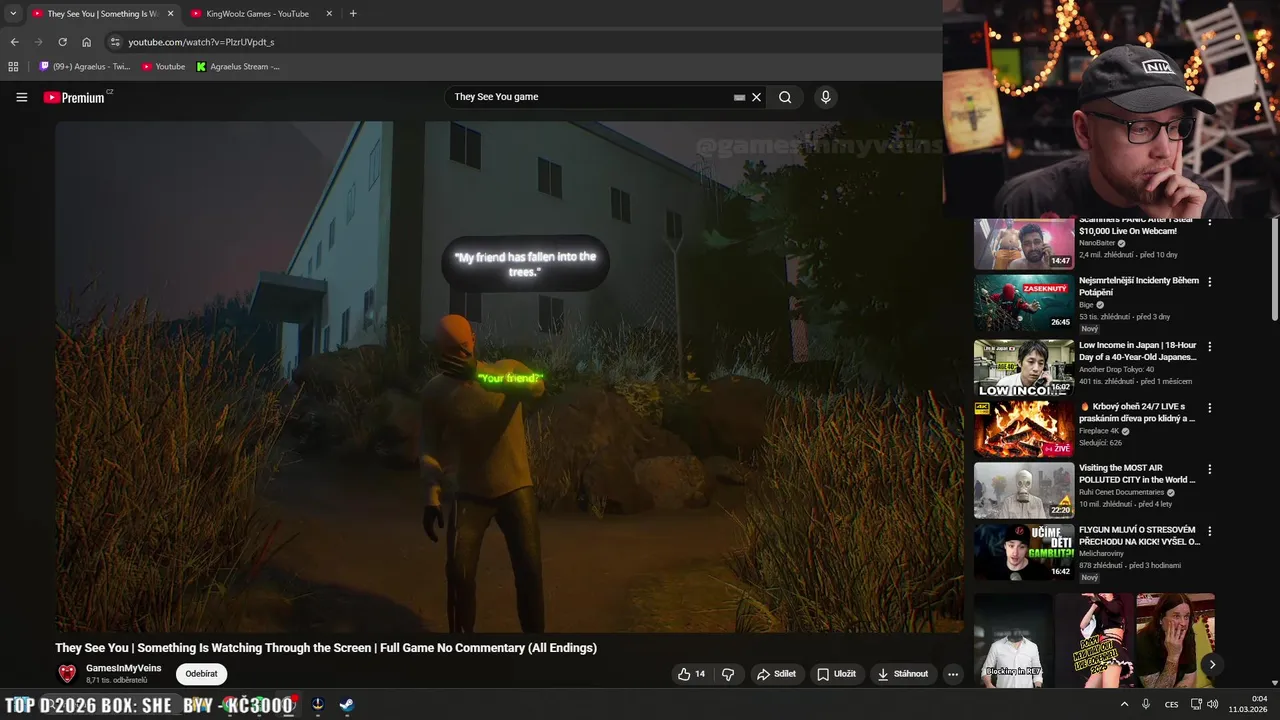Switch to KingWoolz Games YouTube tab
Viewport: 1280px width, 720px height.
point(262,14)
